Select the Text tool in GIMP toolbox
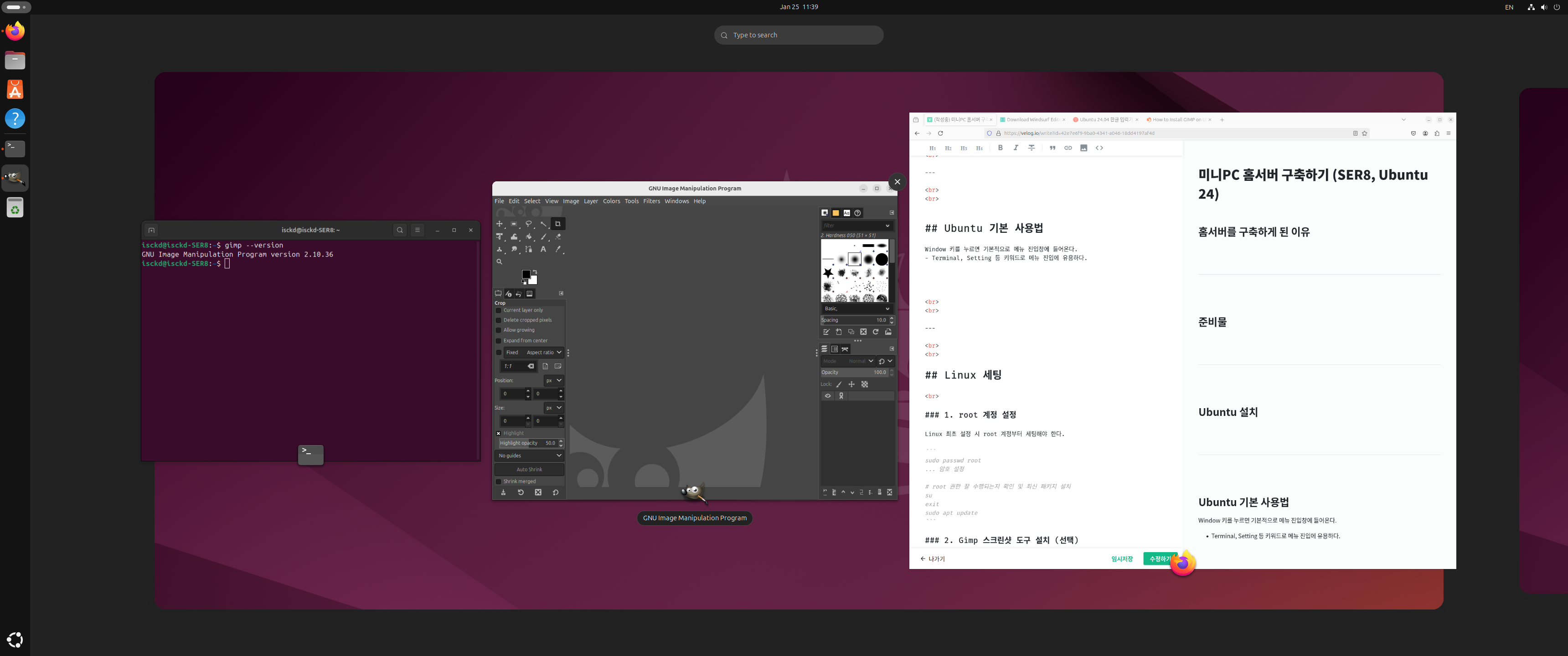This screenshot has width=1568, height=656. click(543, 249)
